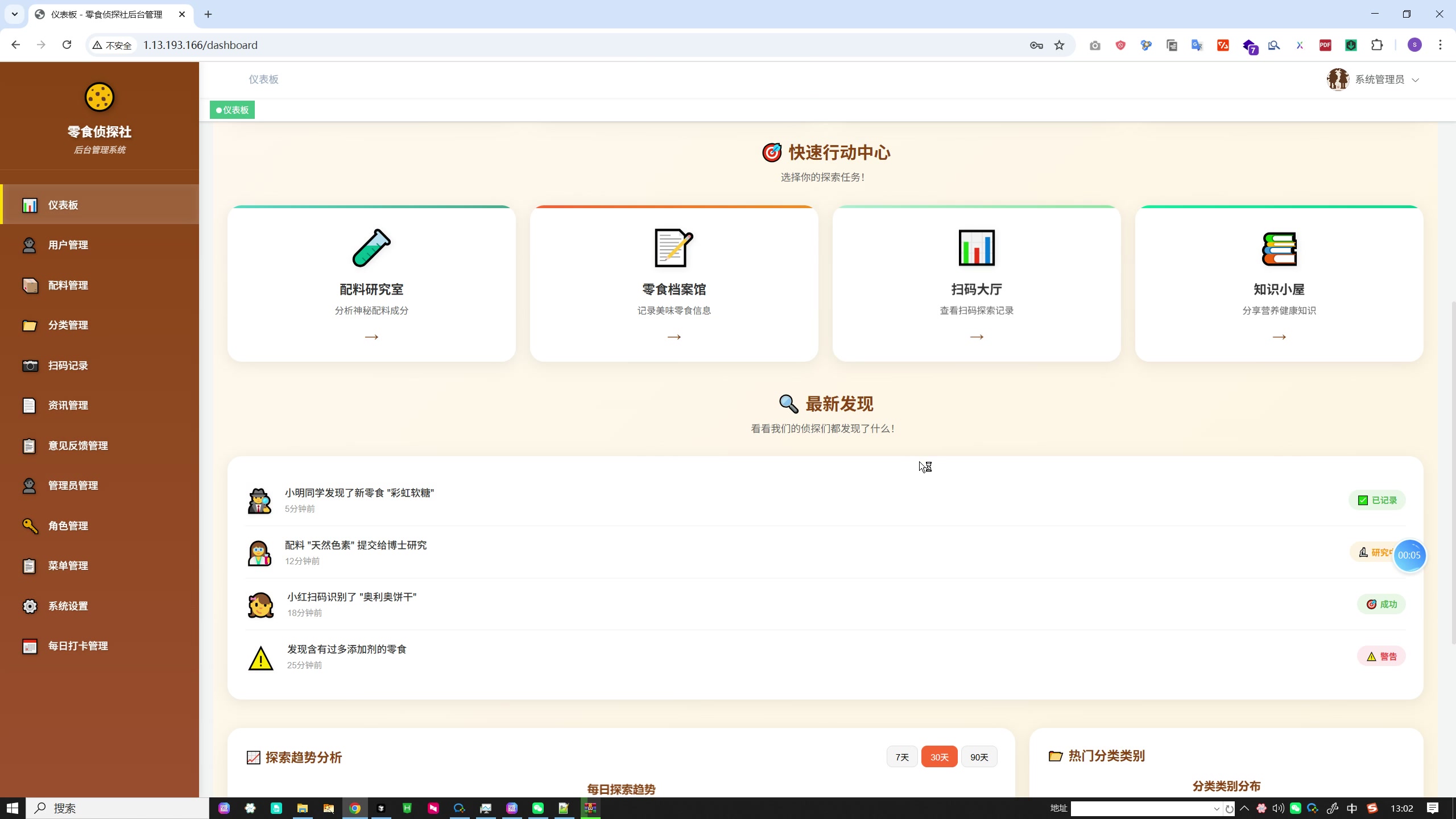Select the 系统设置 gear icon
This screenshot has width=1456, height=819.
coord(30,606)
